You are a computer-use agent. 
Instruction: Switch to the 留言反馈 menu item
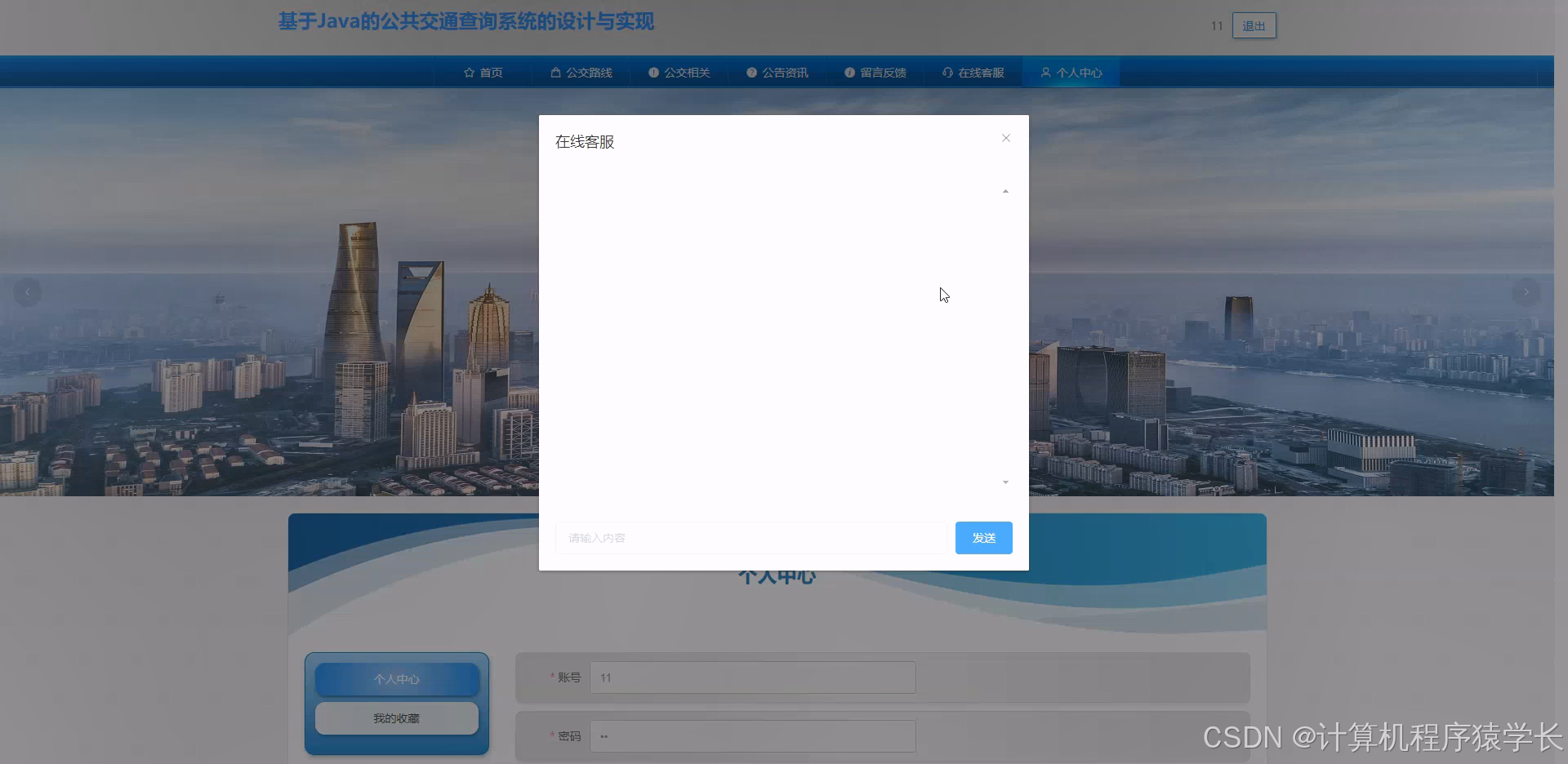(875, 72)
